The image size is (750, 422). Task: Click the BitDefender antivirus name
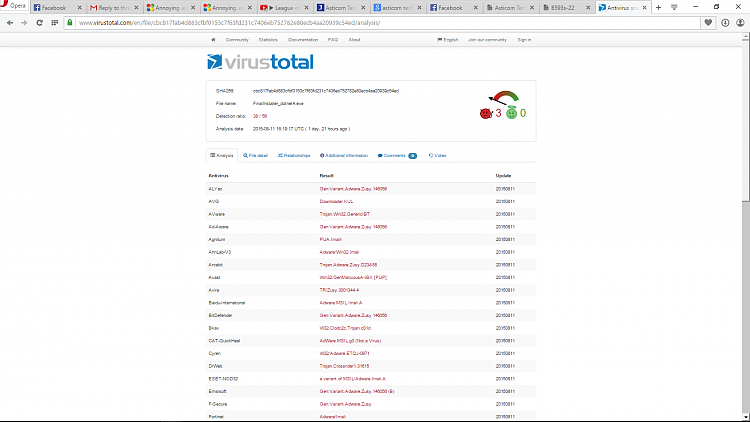220,315
